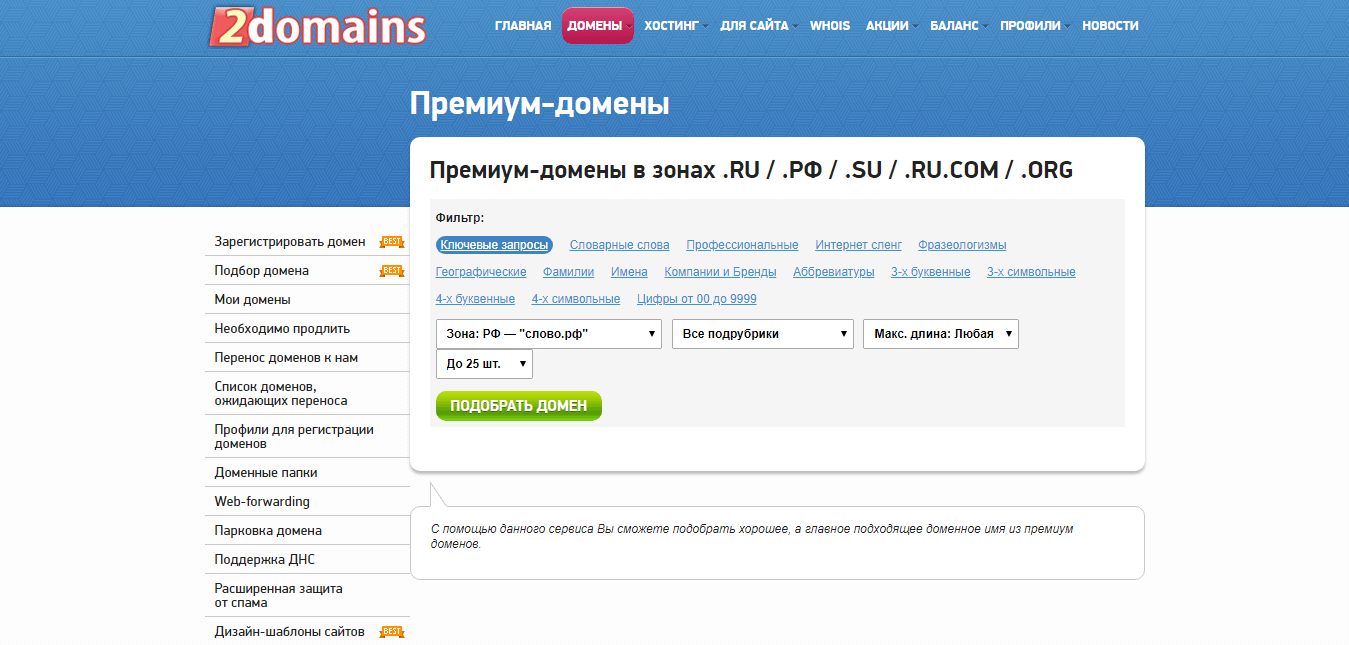Open the Хостинг menu
Screen dimensions: 1349x645
675,26
